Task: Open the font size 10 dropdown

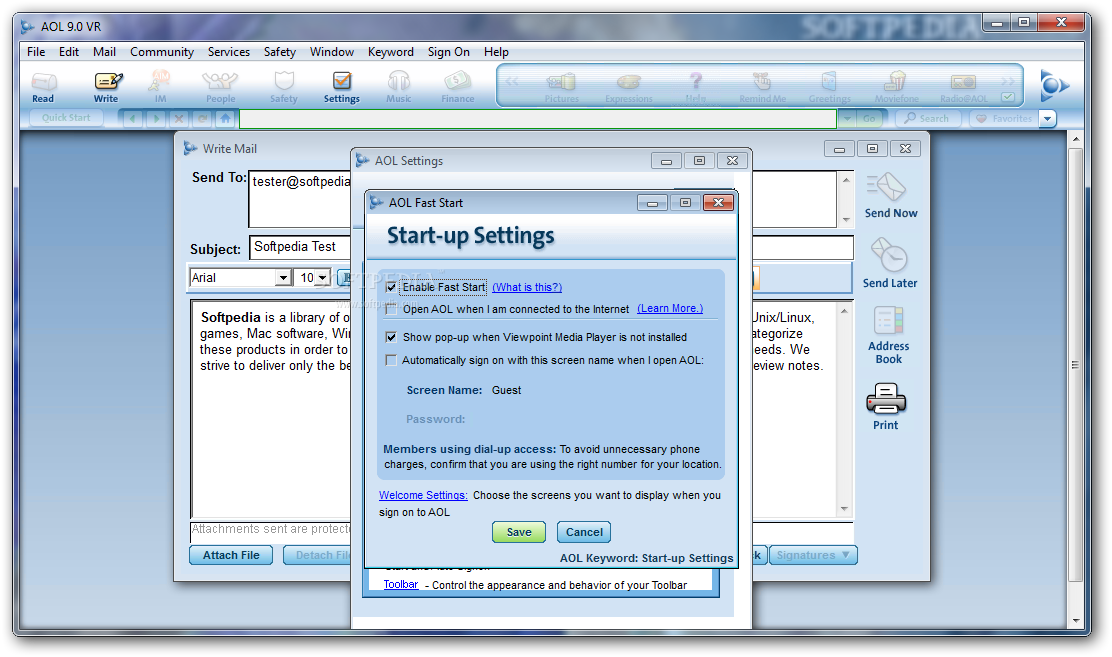Action: pyautogui.click(x=322, y=277)
